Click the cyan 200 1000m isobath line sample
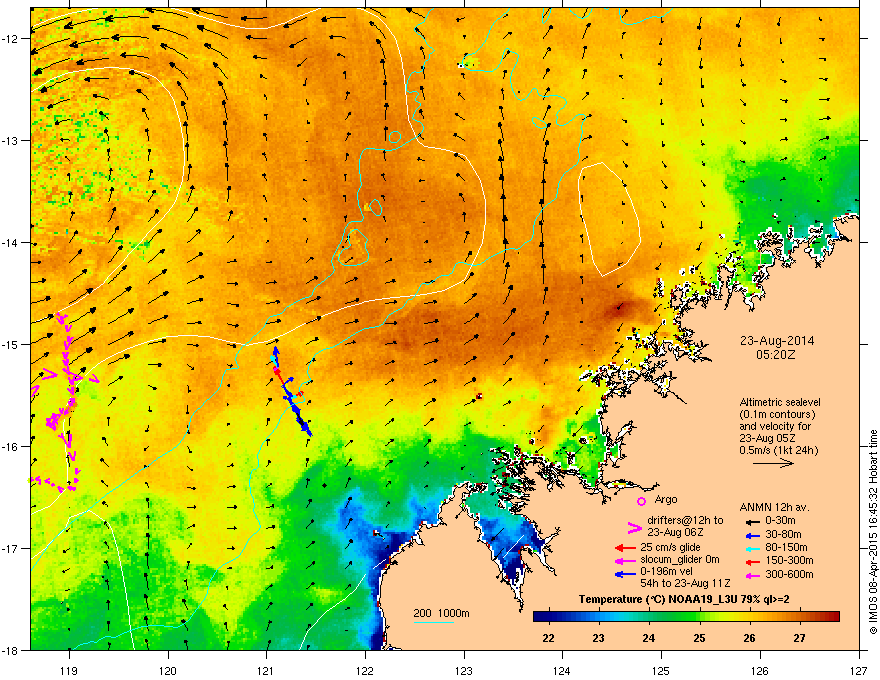Viewport: 880px width, 680px height. point(433,622)
